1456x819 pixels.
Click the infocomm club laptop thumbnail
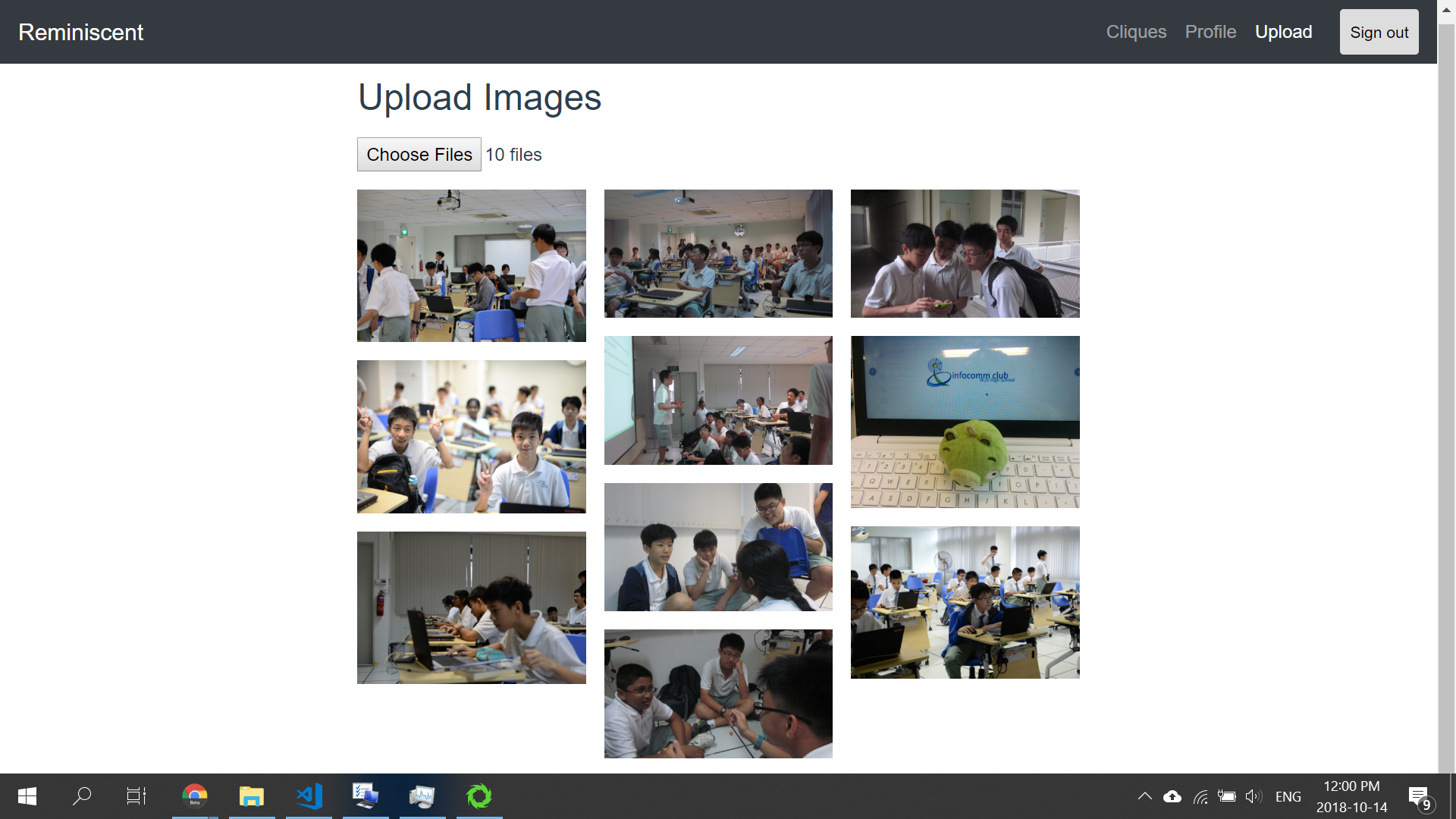coord(965,422)
